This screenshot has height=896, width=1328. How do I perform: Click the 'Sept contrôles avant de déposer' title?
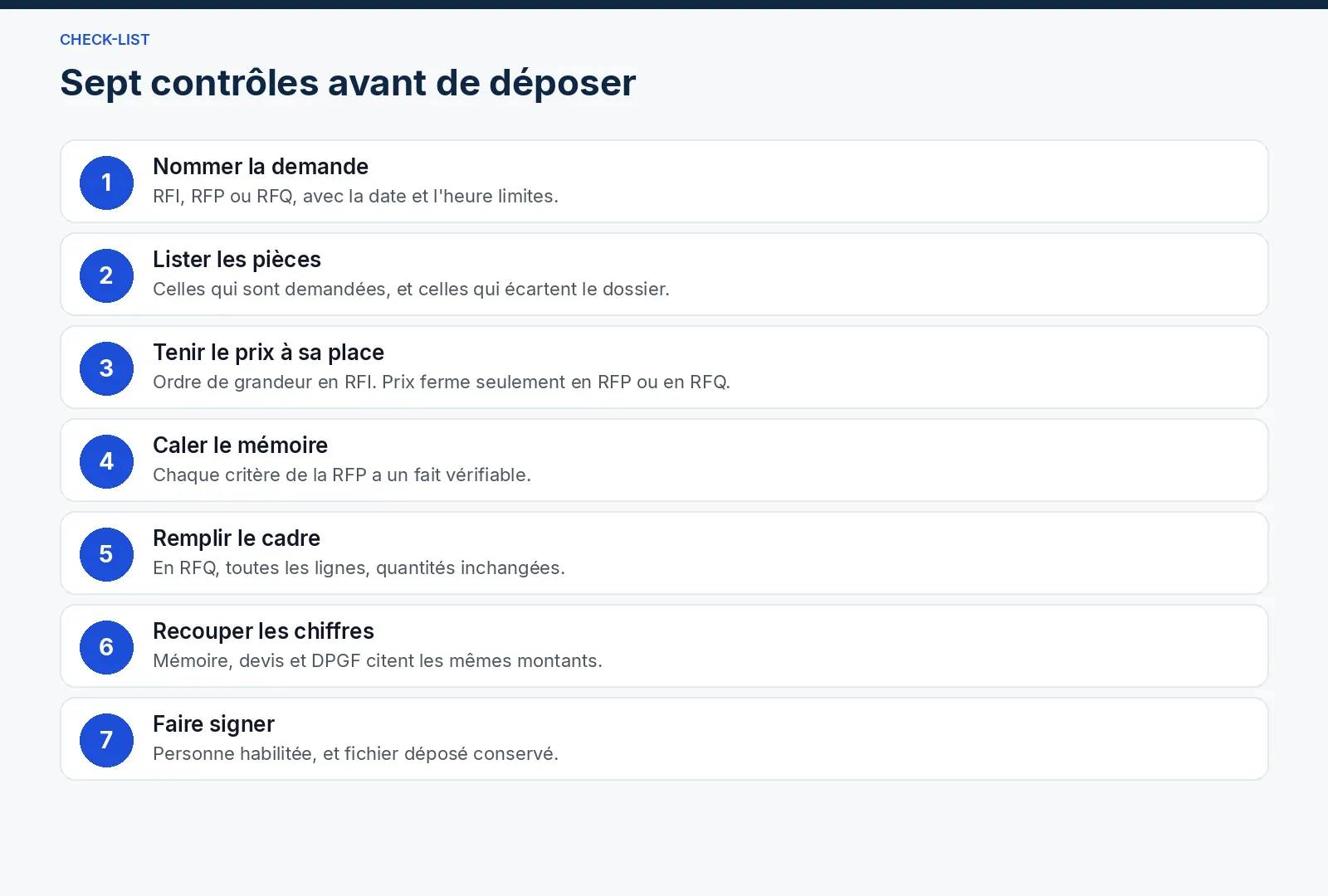[x=348, y=83]
